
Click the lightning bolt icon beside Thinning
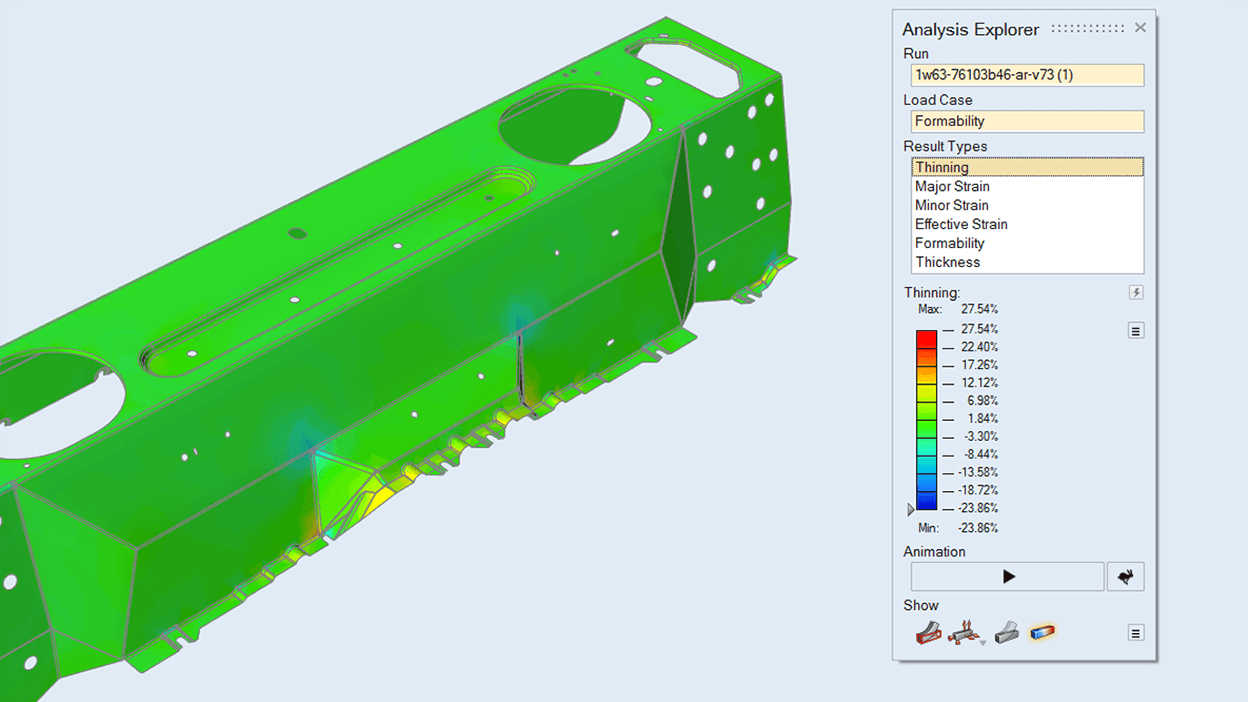(1136, 293)
